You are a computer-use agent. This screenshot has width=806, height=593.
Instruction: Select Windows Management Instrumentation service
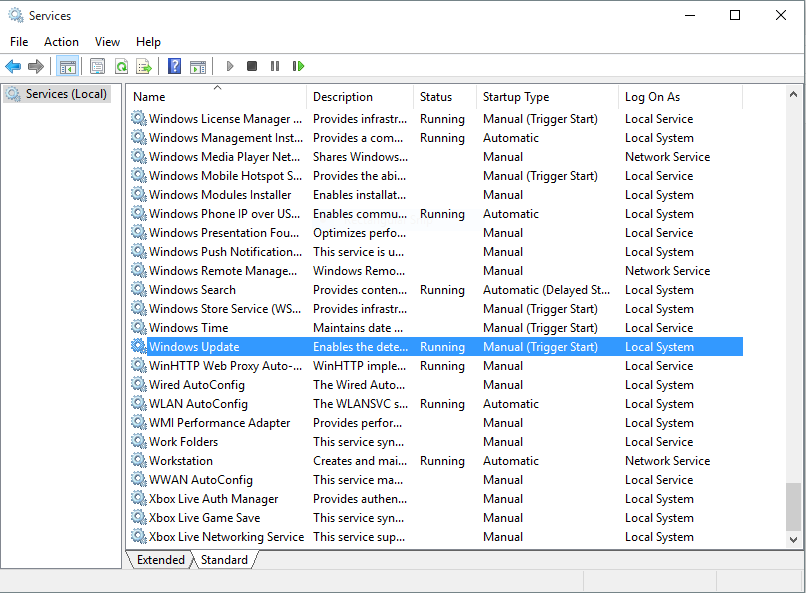coord(437,138)
